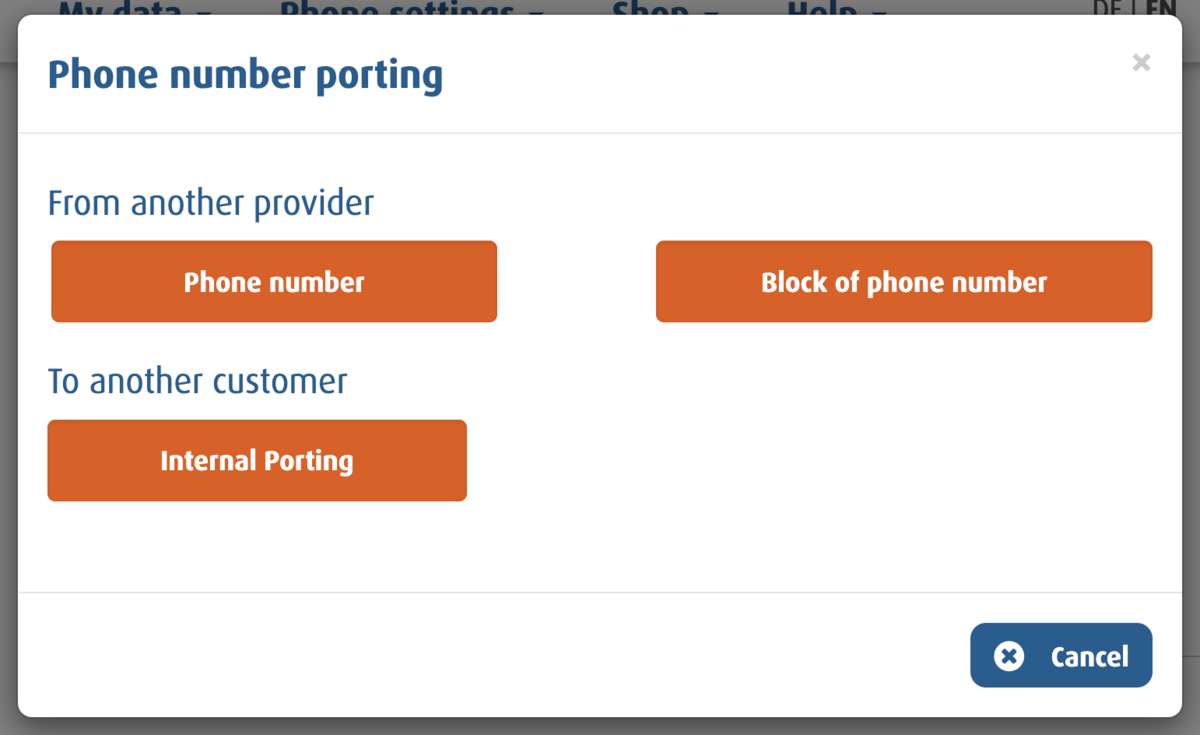
Task: Expand the My data dropdown arrow
Action: point(205,11)
